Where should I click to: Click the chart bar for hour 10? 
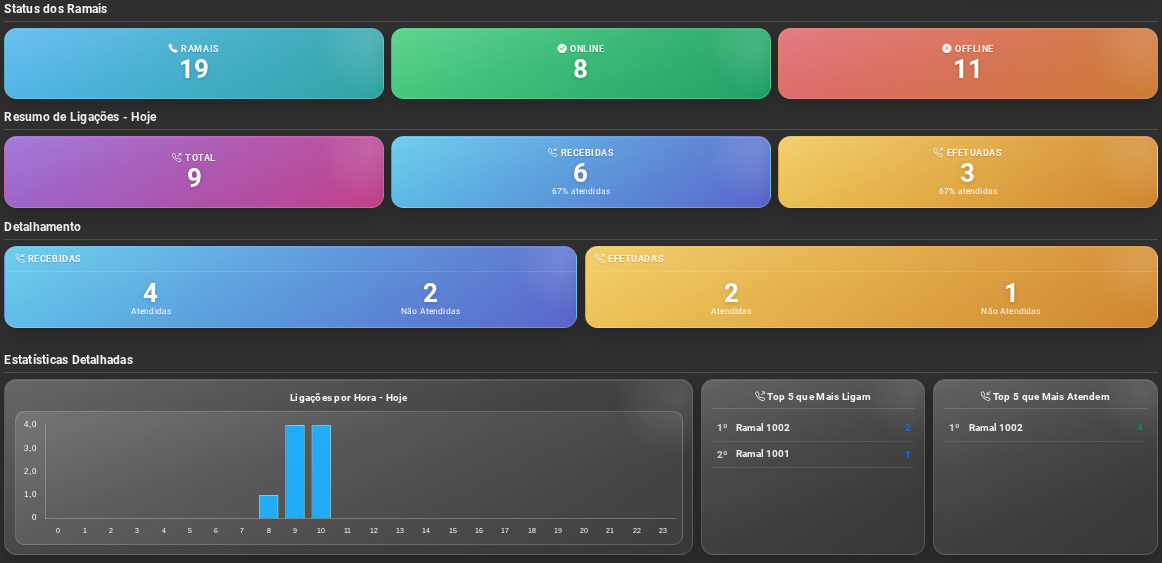coord(321,472)
